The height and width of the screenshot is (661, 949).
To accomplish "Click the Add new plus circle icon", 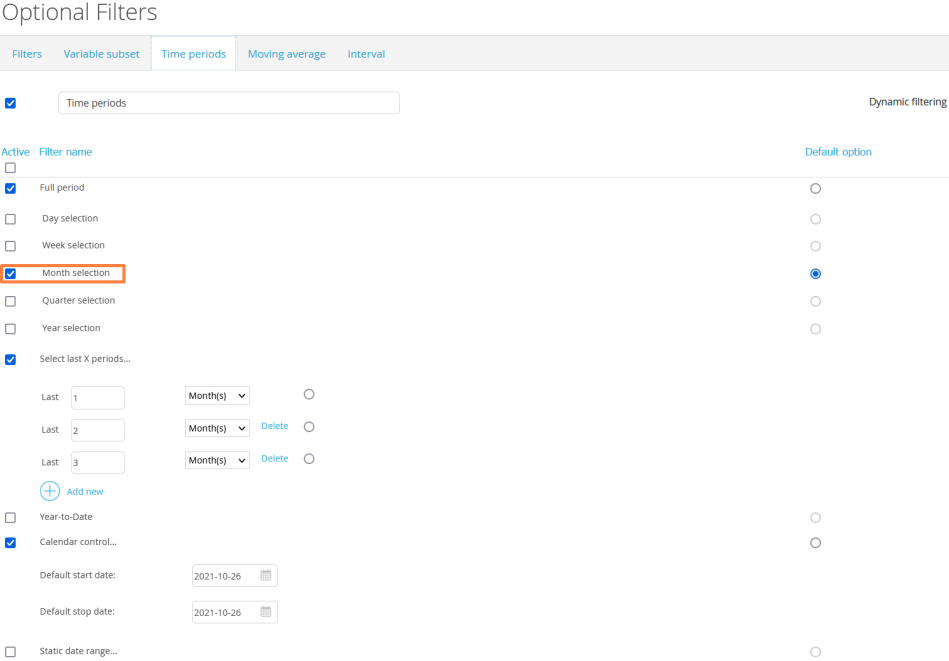I will [50, 491].
